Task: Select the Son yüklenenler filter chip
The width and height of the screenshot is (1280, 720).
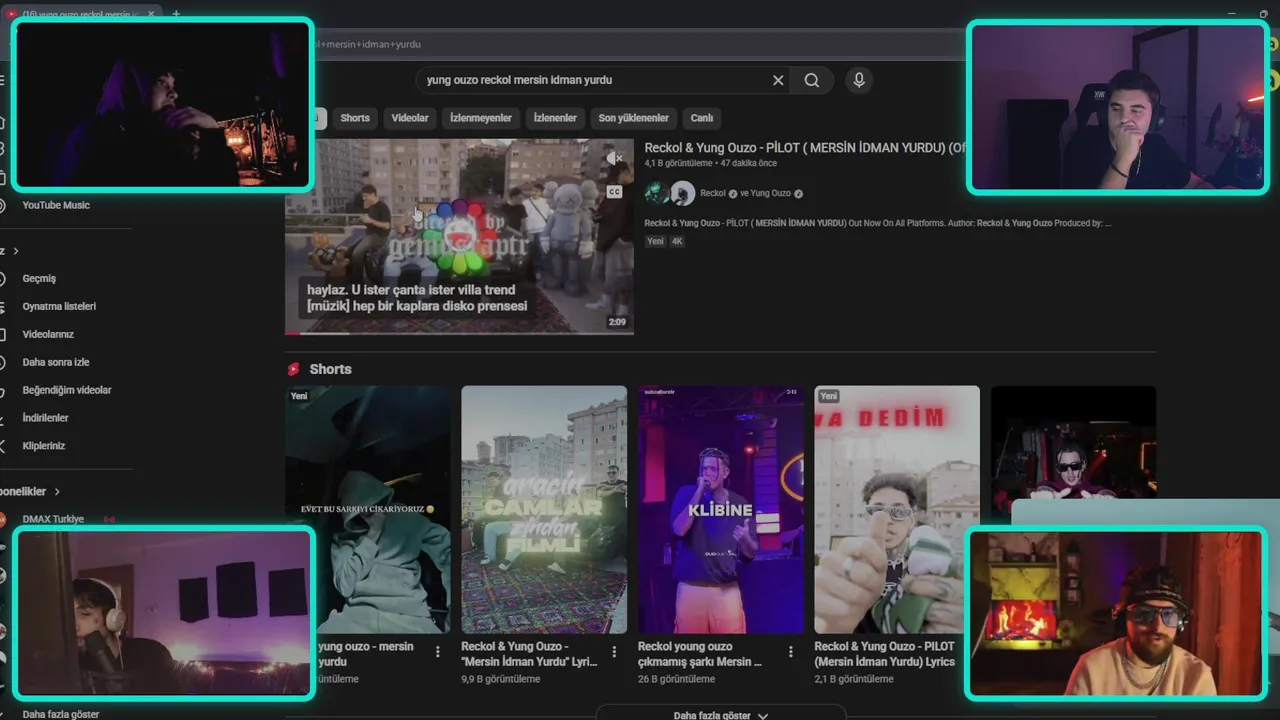Action: 634,118
